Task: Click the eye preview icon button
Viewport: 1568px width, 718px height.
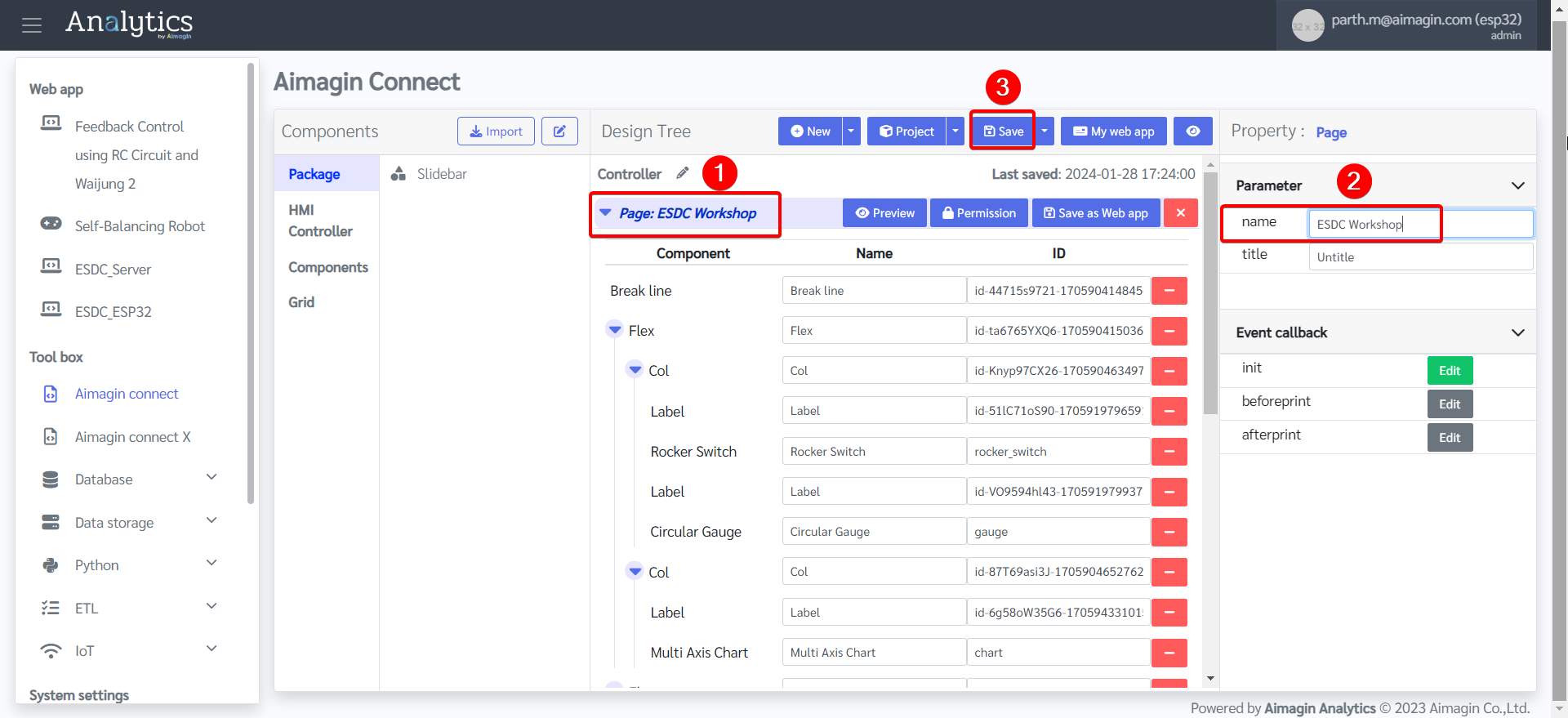Action: 1193,132
